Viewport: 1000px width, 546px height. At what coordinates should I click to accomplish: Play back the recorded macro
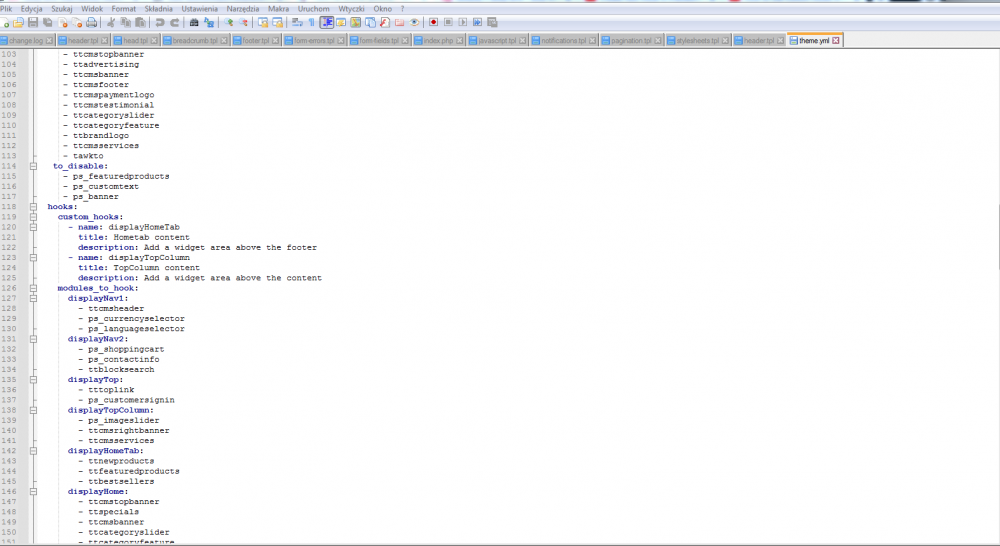pyautogui.click(x=463, y=22)
